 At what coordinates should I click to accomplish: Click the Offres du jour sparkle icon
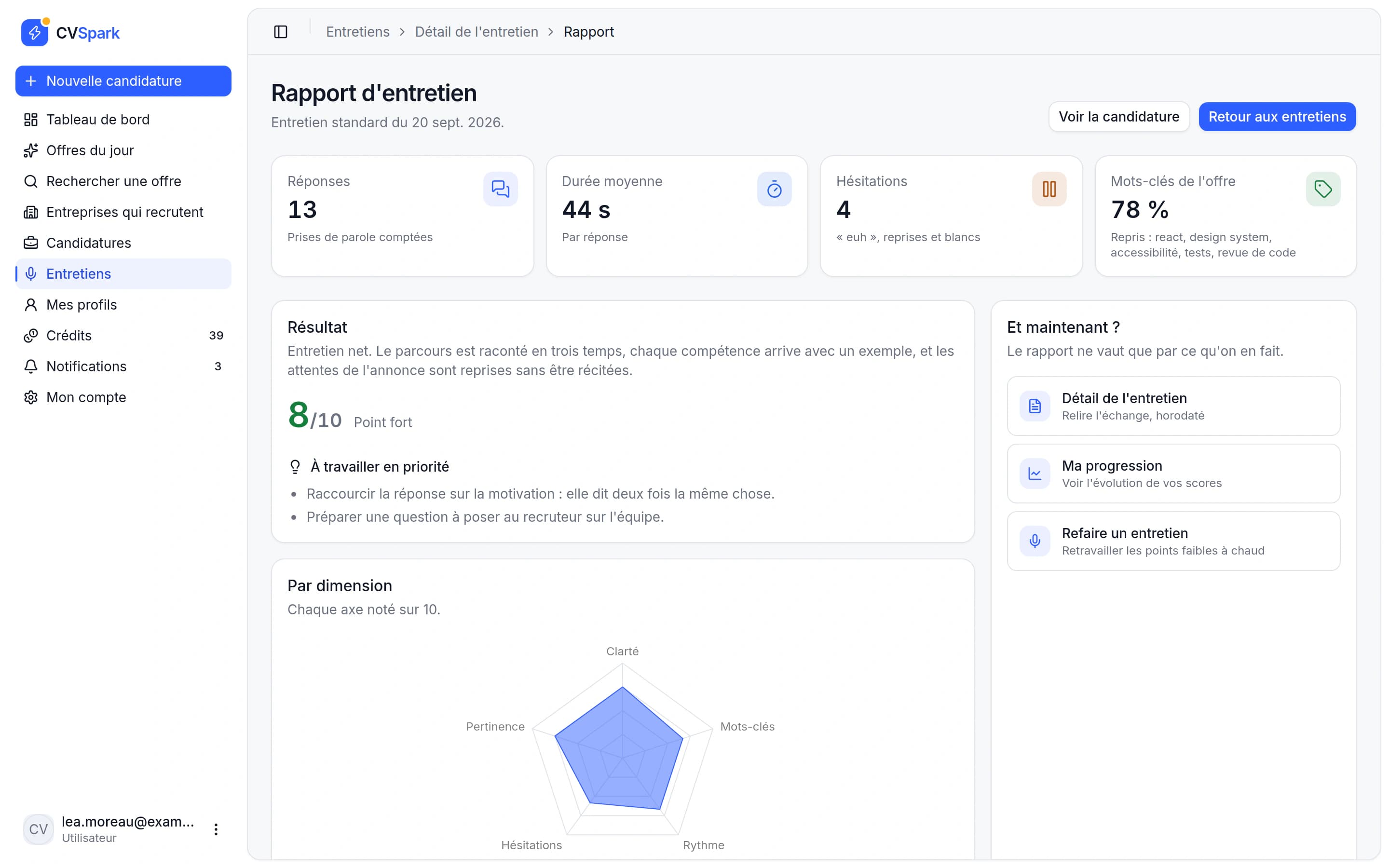pyautogui.click(x=31, y=150)
